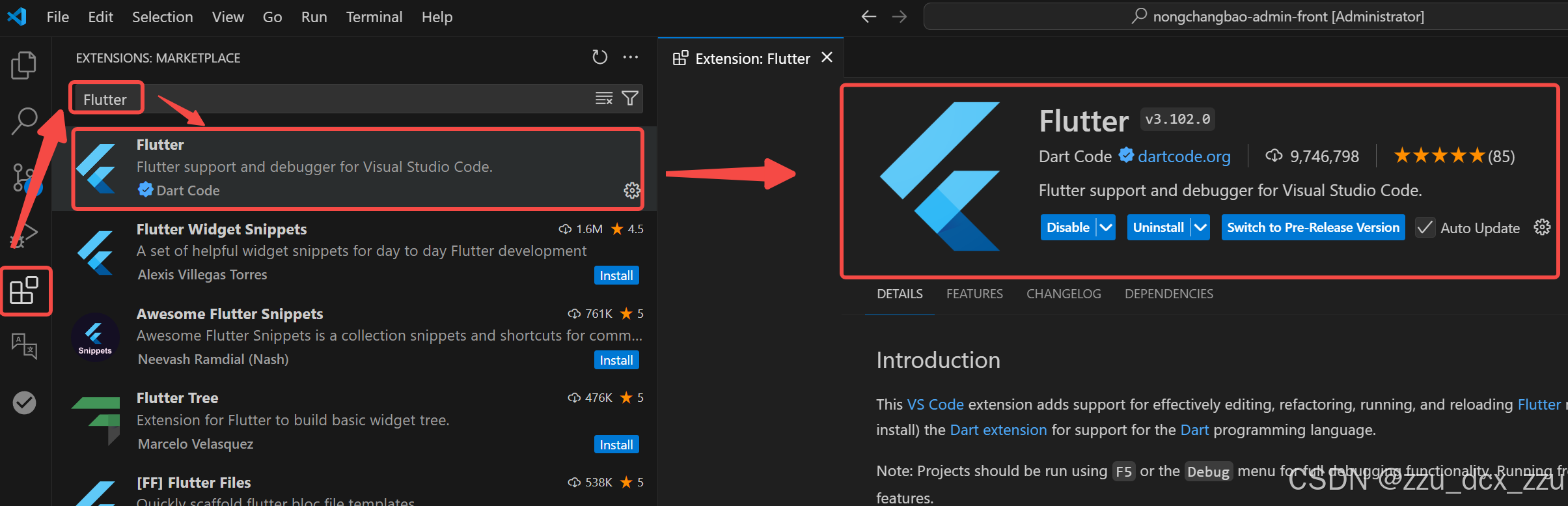Open the Dart extension link
This screenshot has width=1568, height=506.
[x=998, y=430]
